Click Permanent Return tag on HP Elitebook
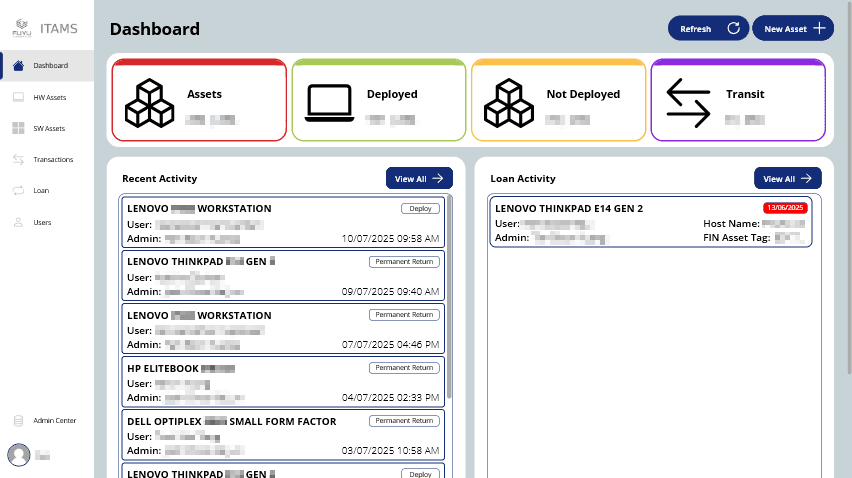852x478 pixels. click(x=404, y=368)
